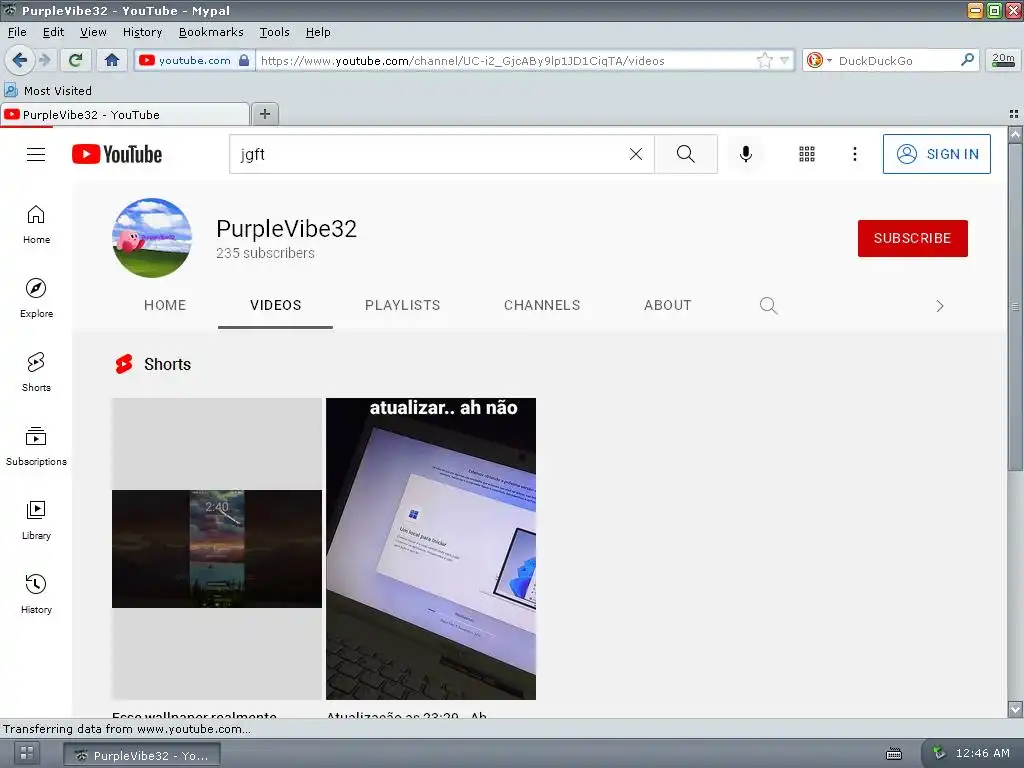Switch to the PLAYLISTS tab

402,306
